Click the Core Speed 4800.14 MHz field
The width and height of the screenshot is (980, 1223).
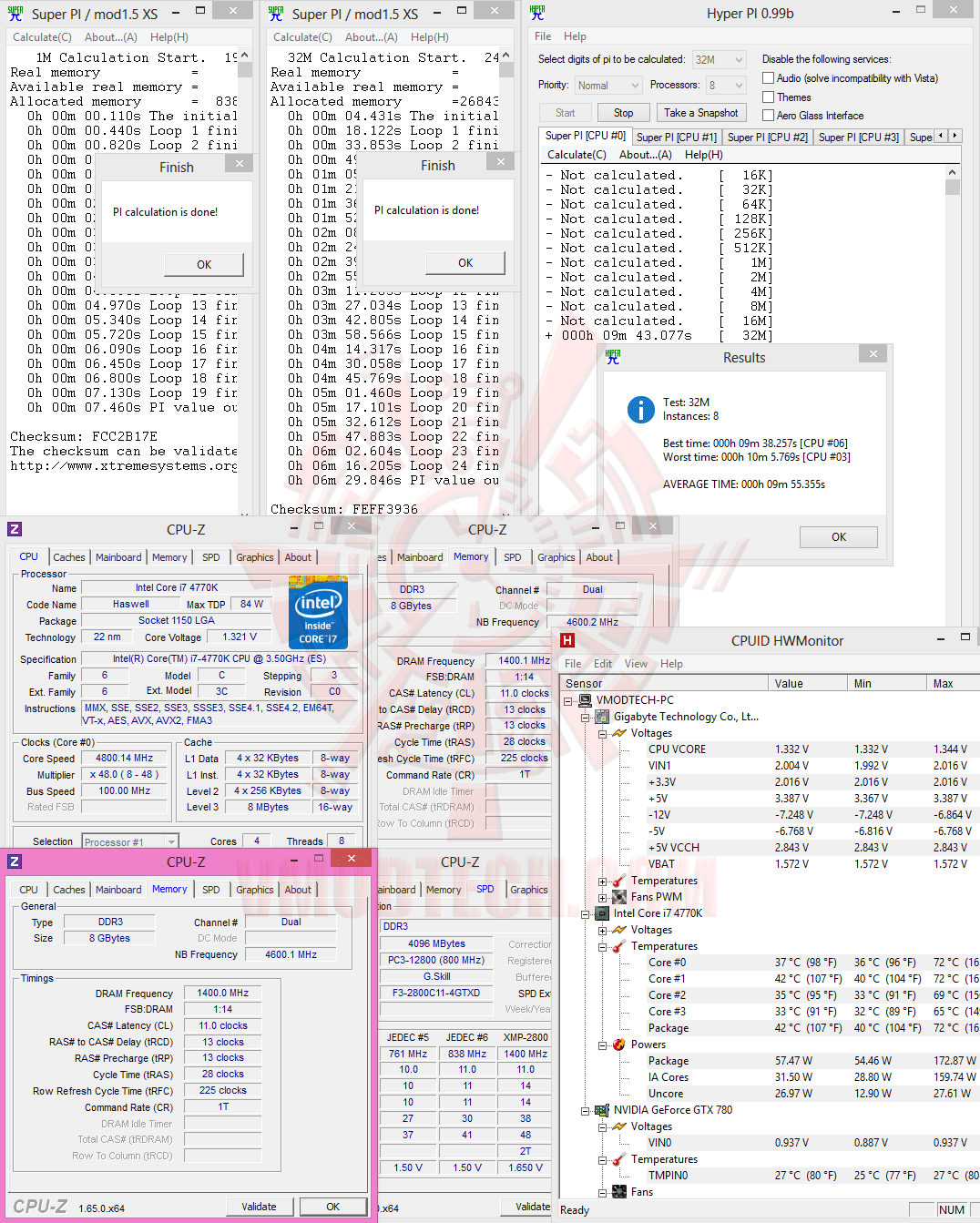(125, 759)
